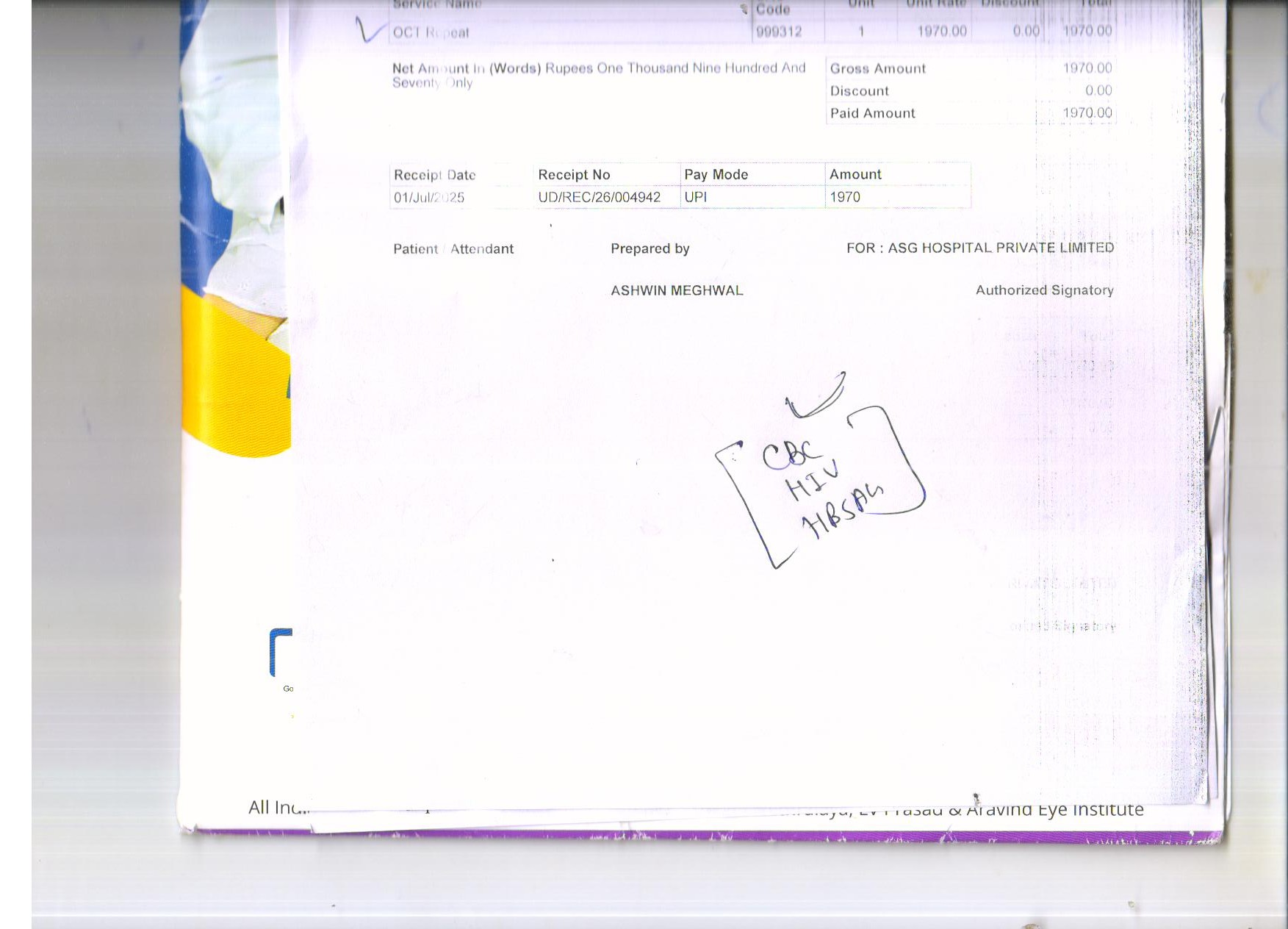Click the receipt date 01/Jul/2025
Screen dimensions: 1288x929
[429, 198]
